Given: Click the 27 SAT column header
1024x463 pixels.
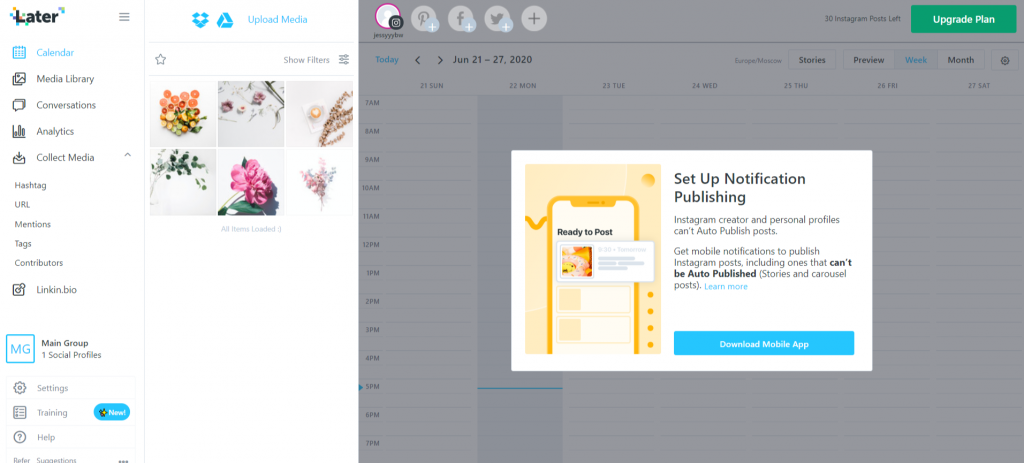Looking at the screenshot, I should click(x=980, y=86).
